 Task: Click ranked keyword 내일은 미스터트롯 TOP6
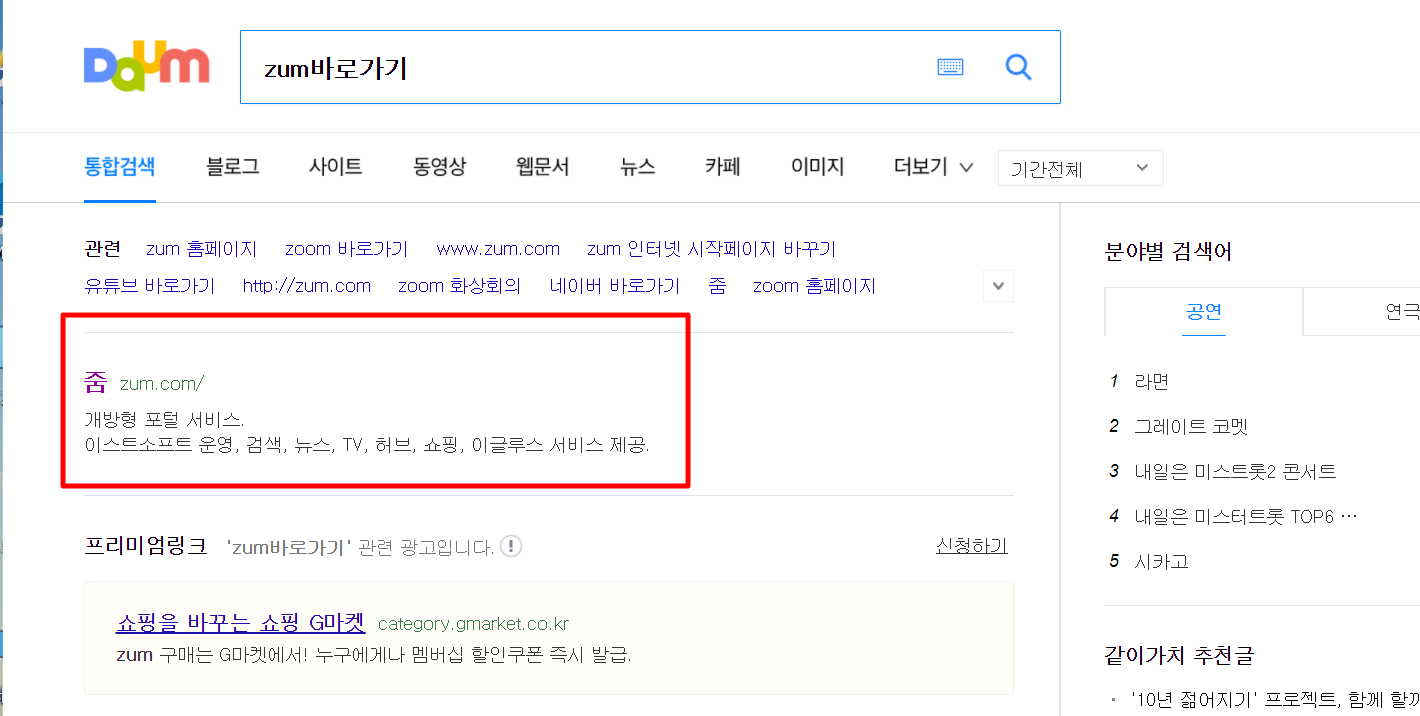point(1246,516)
